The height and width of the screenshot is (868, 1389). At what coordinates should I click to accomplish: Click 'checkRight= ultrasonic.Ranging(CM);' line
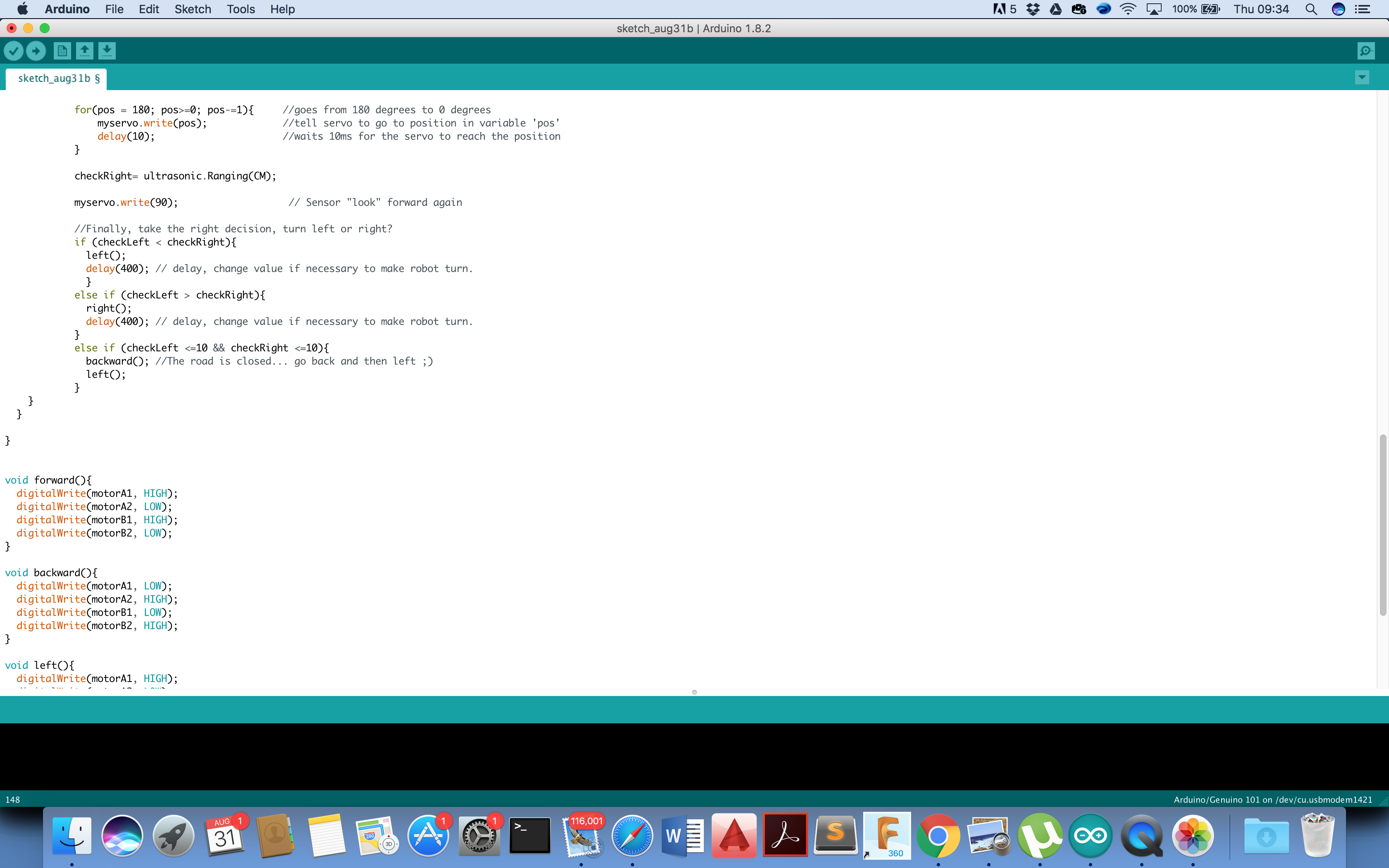pos(175,176)
